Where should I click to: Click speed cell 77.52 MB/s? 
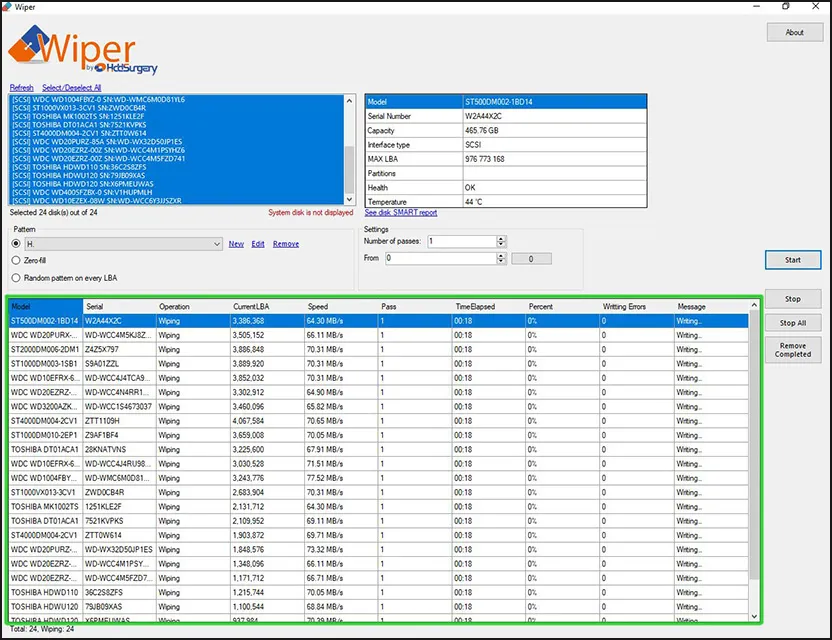click(341, 479)
